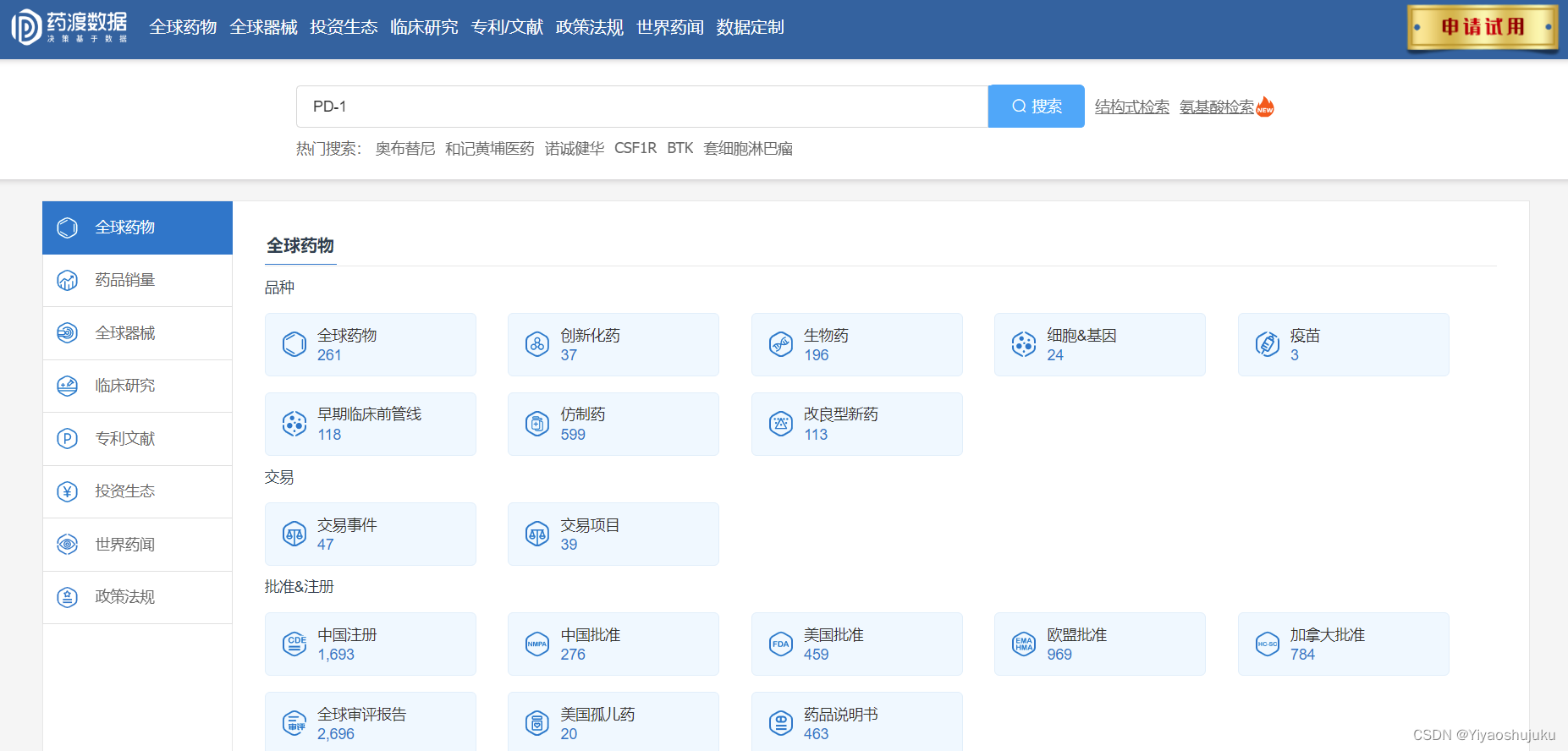This screenshot has height=751, width=1568.
Task: Click the 美国孤儿药 card icon
Action: pos(537,723)
